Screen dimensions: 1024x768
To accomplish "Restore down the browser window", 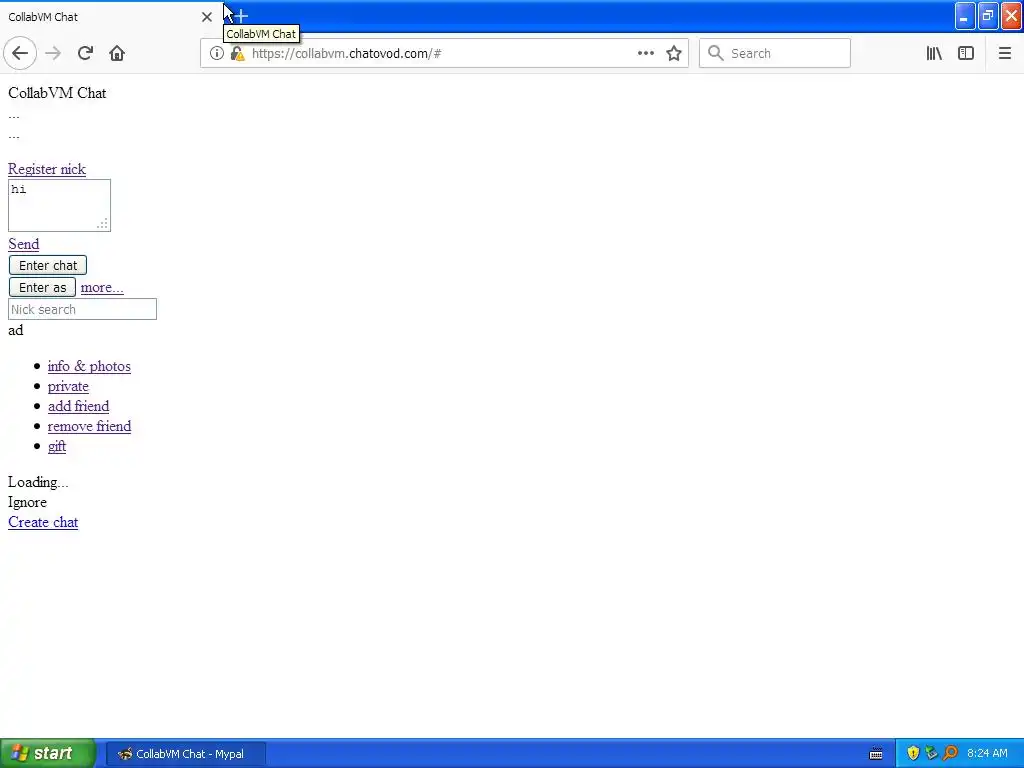I will [988, 17].
